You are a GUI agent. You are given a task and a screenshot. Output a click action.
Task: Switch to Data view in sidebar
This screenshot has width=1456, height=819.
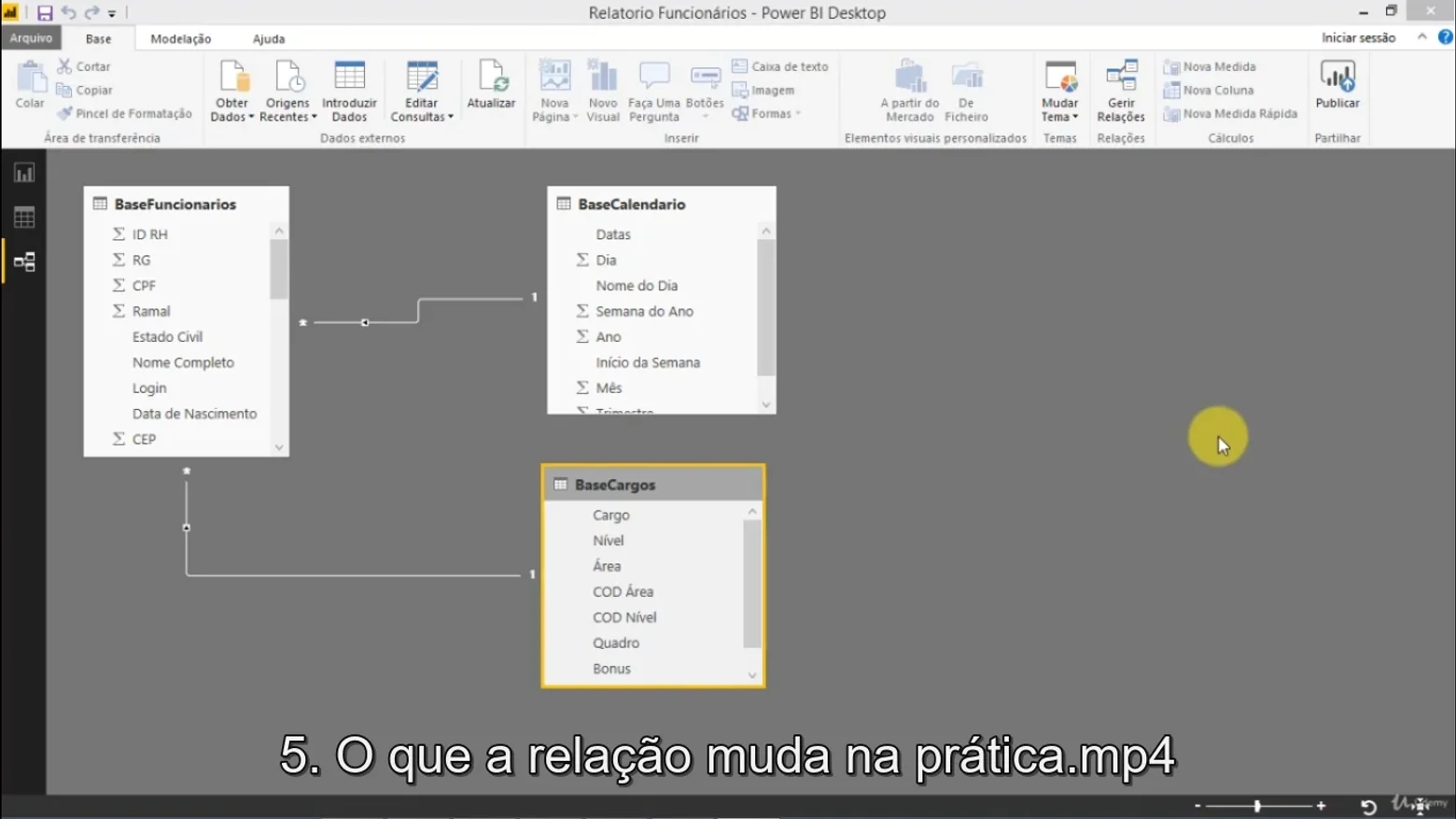point(24,218)
